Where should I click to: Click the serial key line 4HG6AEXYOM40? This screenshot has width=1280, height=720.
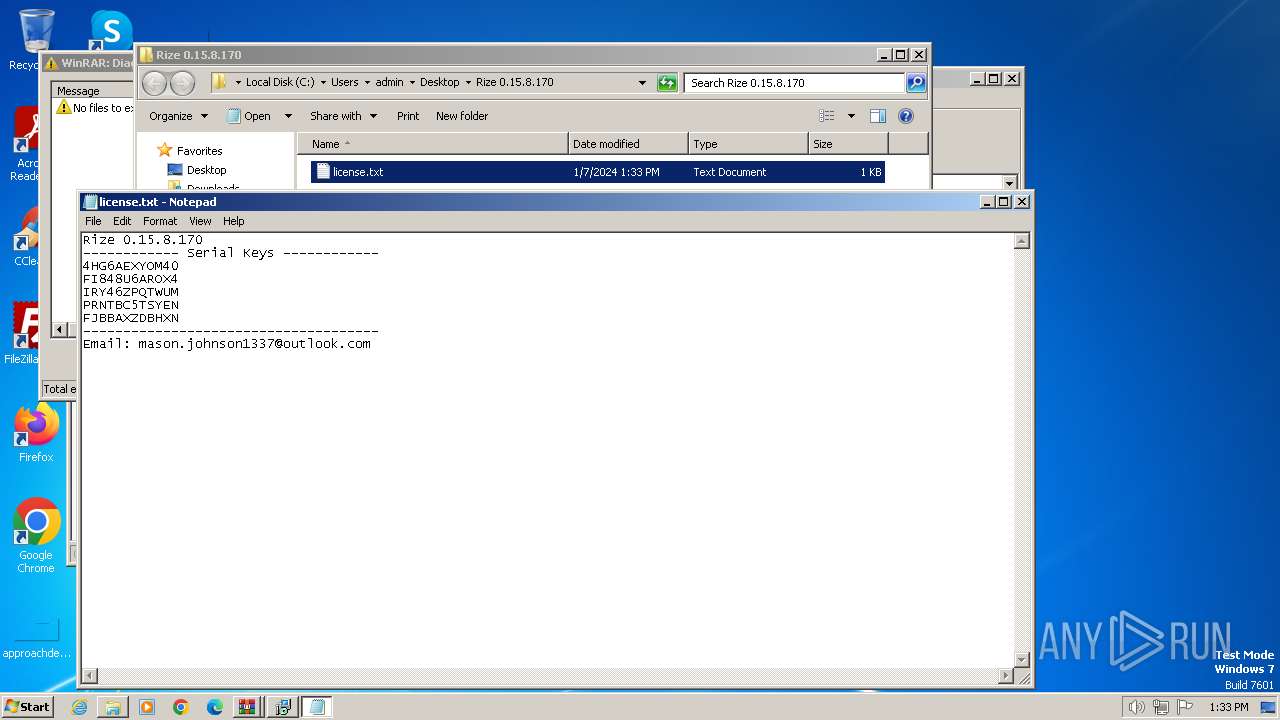tap(131, 266)
